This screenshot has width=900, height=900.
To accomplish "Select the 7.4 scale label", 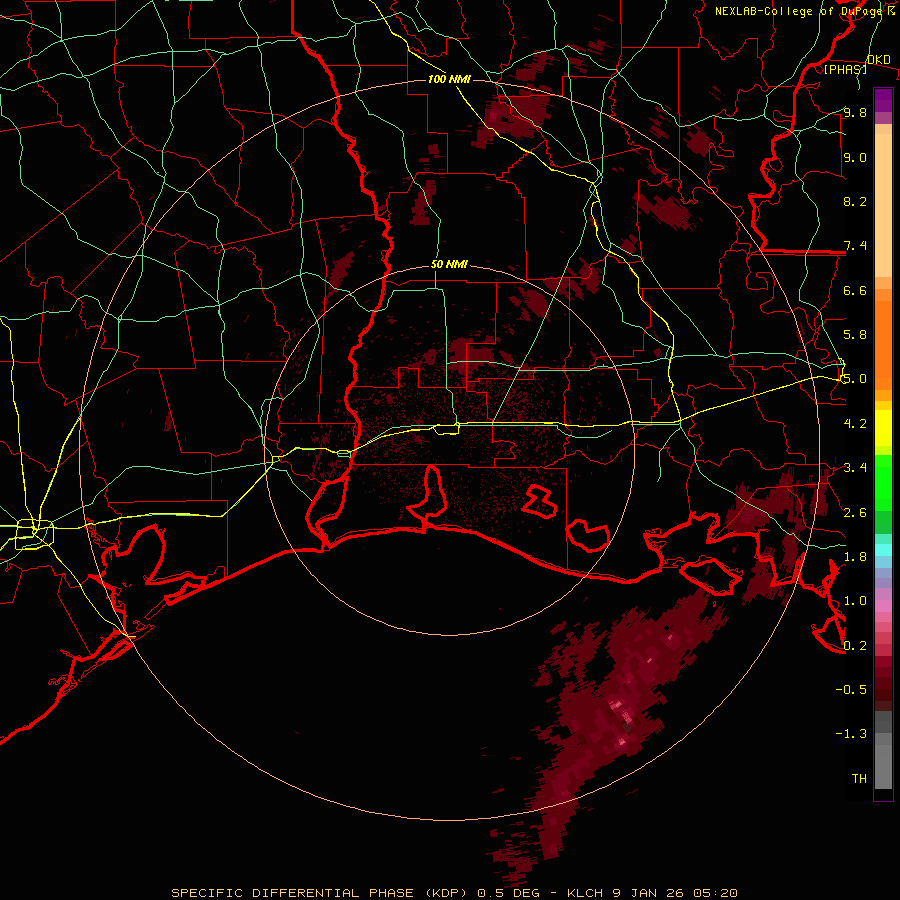I will (x=855, y=246).
